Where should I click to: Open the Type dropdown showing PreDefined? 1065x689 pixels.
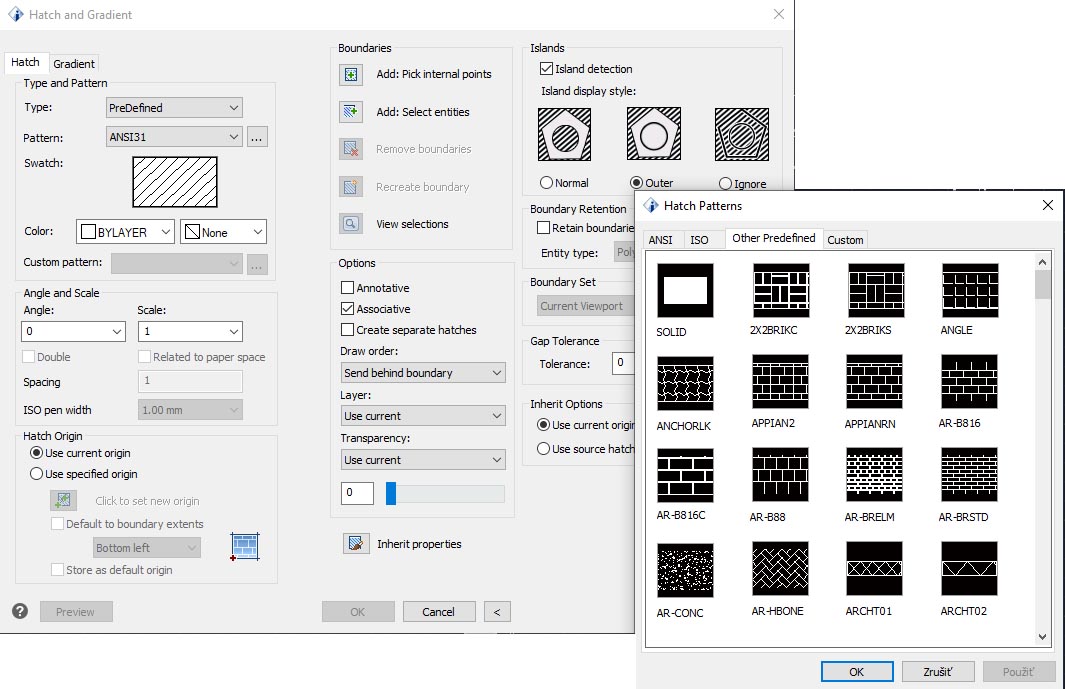coord(173,107)
